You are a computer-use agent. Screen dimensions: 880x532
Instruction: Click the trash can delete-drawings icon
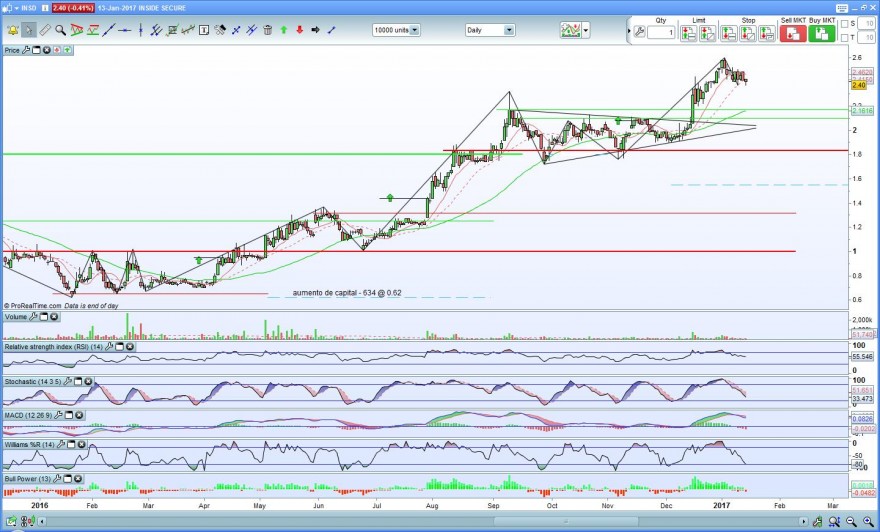pos(268,30)
